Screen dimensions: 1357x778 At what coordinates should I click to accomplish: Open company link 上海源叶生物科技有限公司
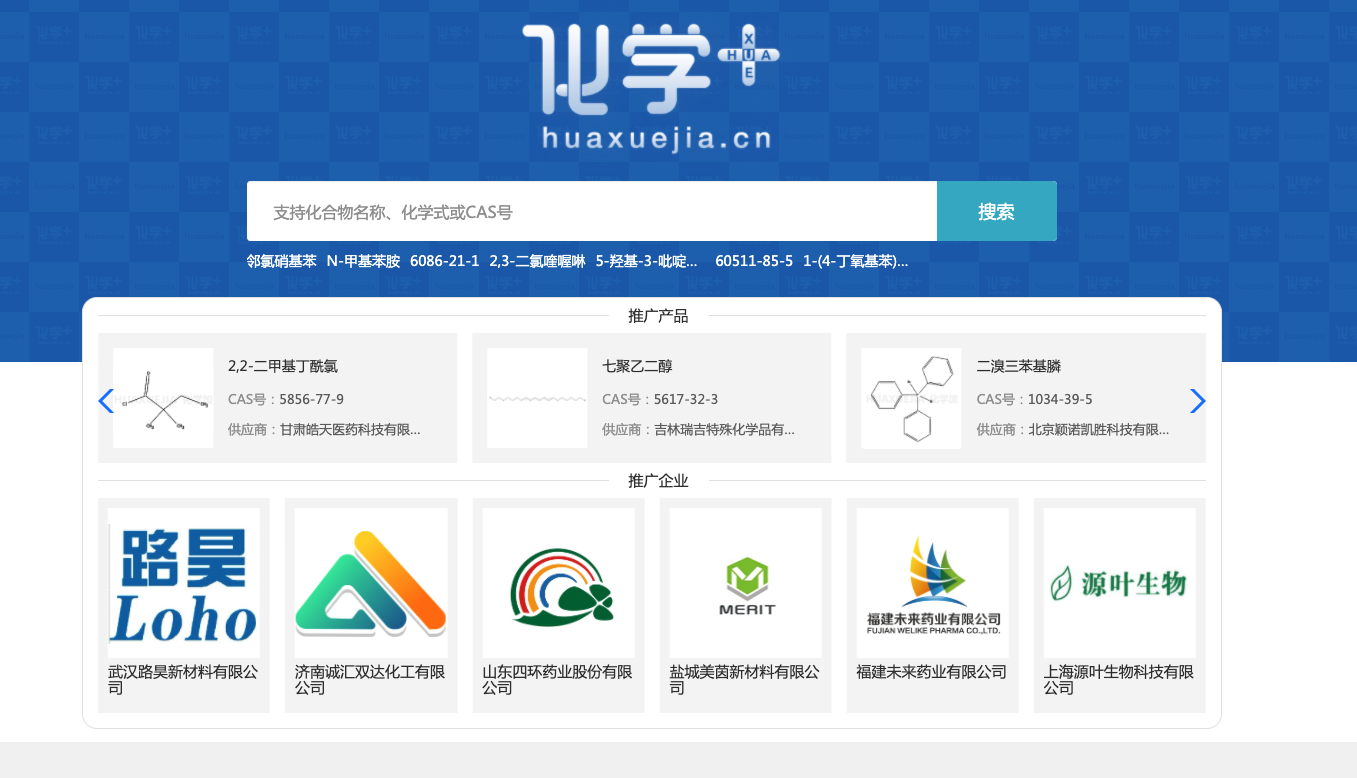click(1120, 680)
